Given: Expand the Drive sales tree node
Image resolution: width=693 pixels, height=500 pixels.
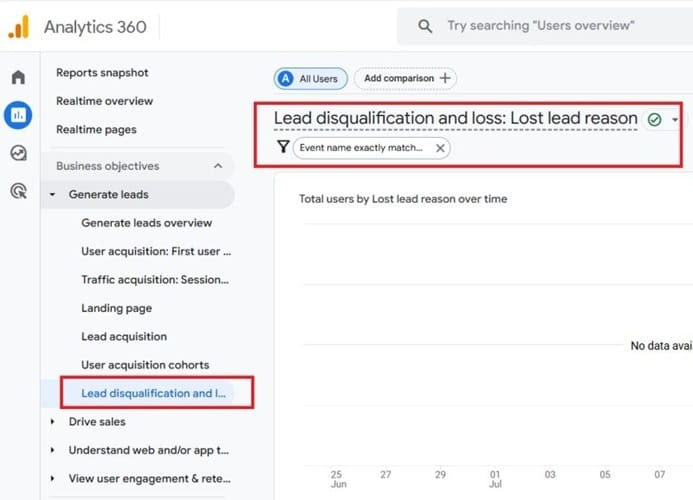Looking at the screenshot, I should click(53, 422).
